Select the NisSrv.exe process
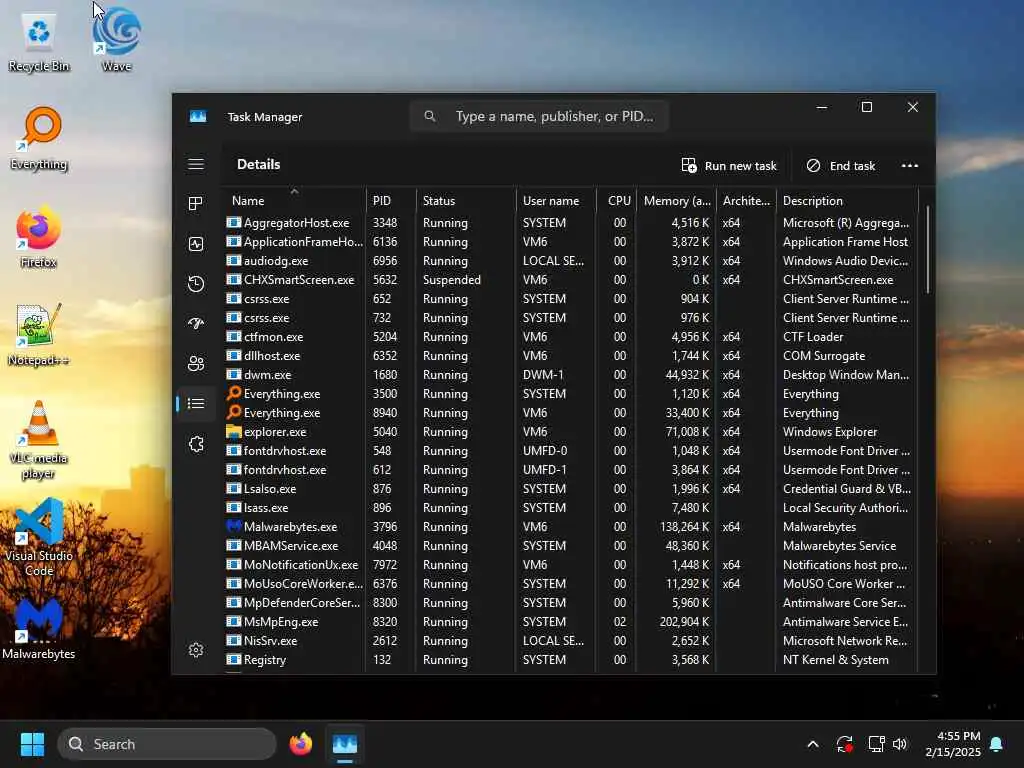The height and width of the screenshot is (768, 1024). tap(571, 641)
